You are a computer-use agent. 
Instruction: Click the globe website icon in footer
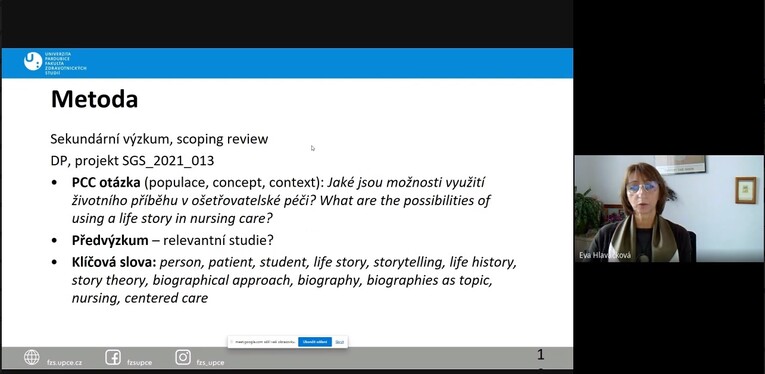tap(32, 357)
